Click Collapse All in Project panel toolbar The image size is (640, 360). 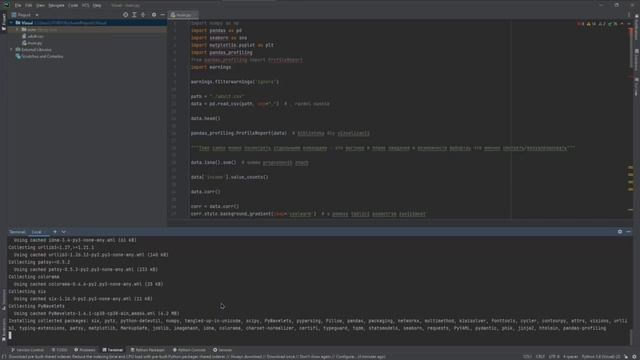coord(143,15)
